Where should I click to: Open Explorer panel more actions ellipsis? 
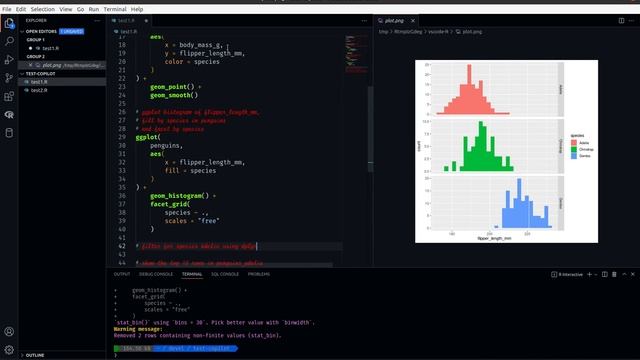(x=97, y=20)
